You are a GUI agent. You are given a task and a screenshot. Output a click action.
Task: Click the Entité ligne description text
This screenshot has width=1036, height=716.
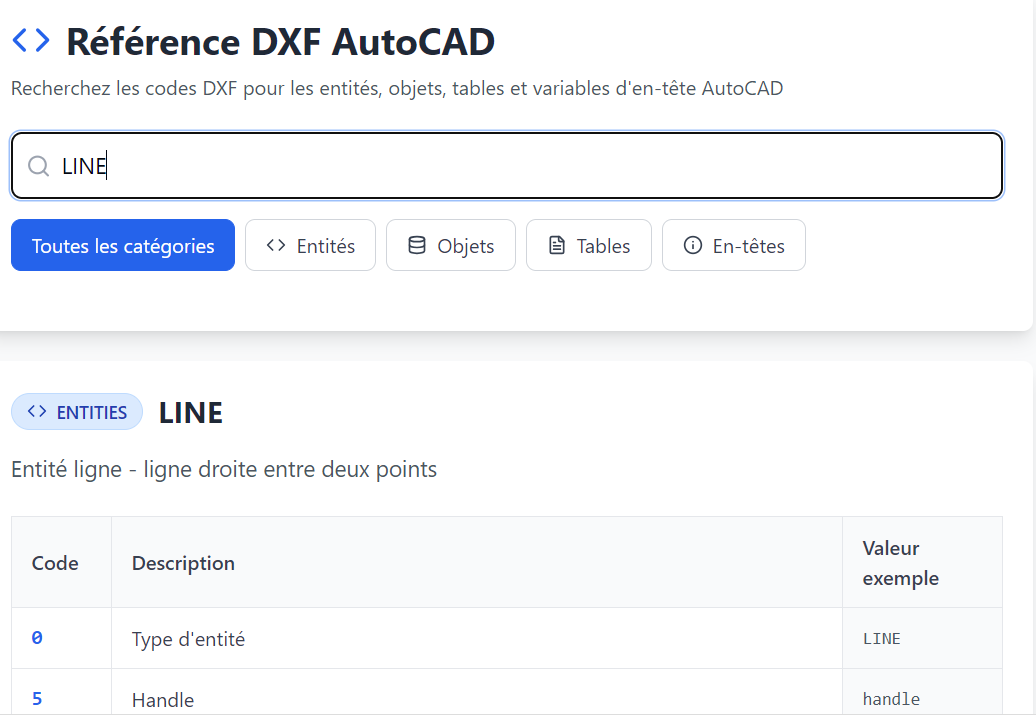[x=224, y=470]
